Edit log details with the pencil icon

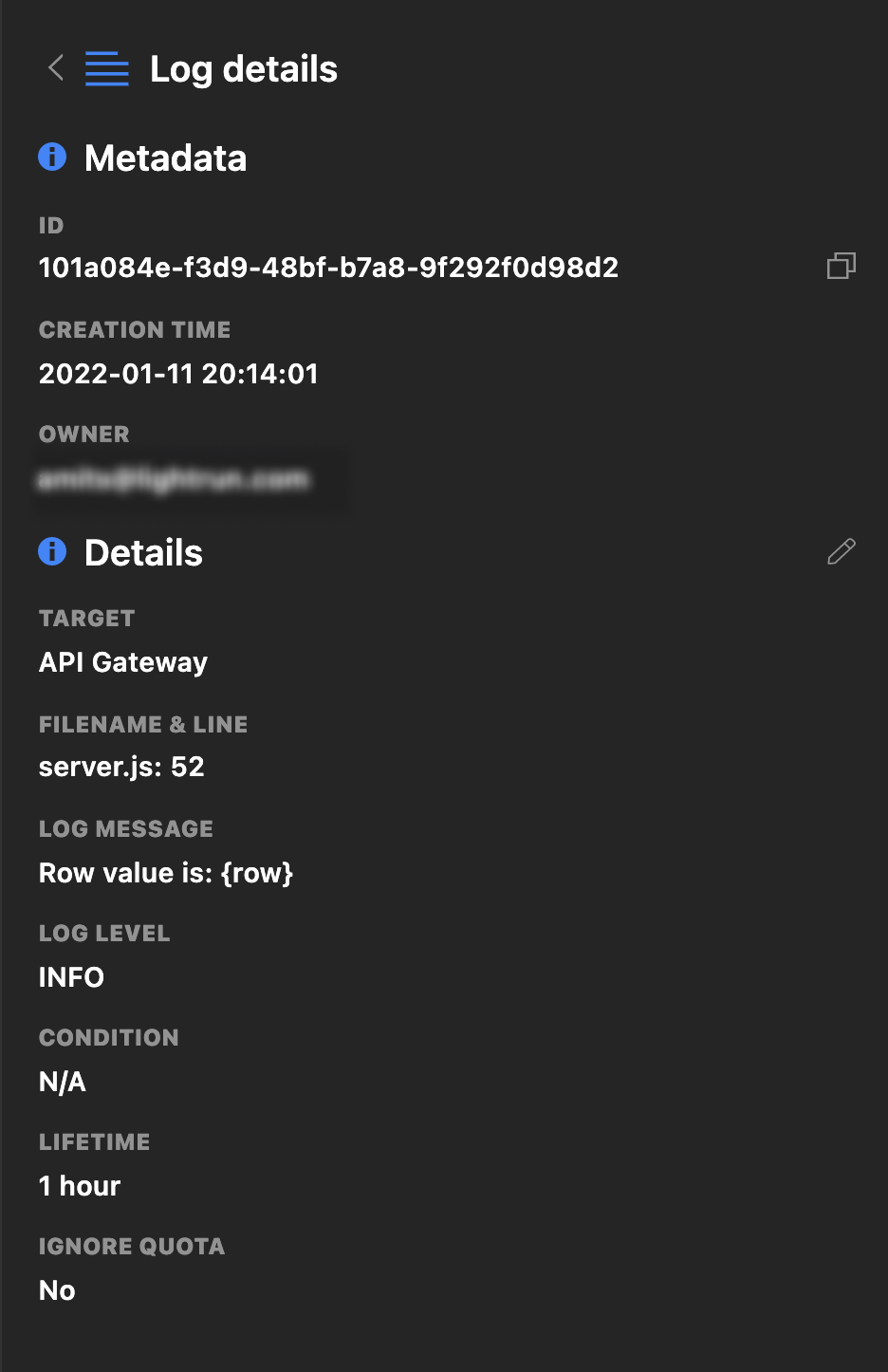coord(841,551)
